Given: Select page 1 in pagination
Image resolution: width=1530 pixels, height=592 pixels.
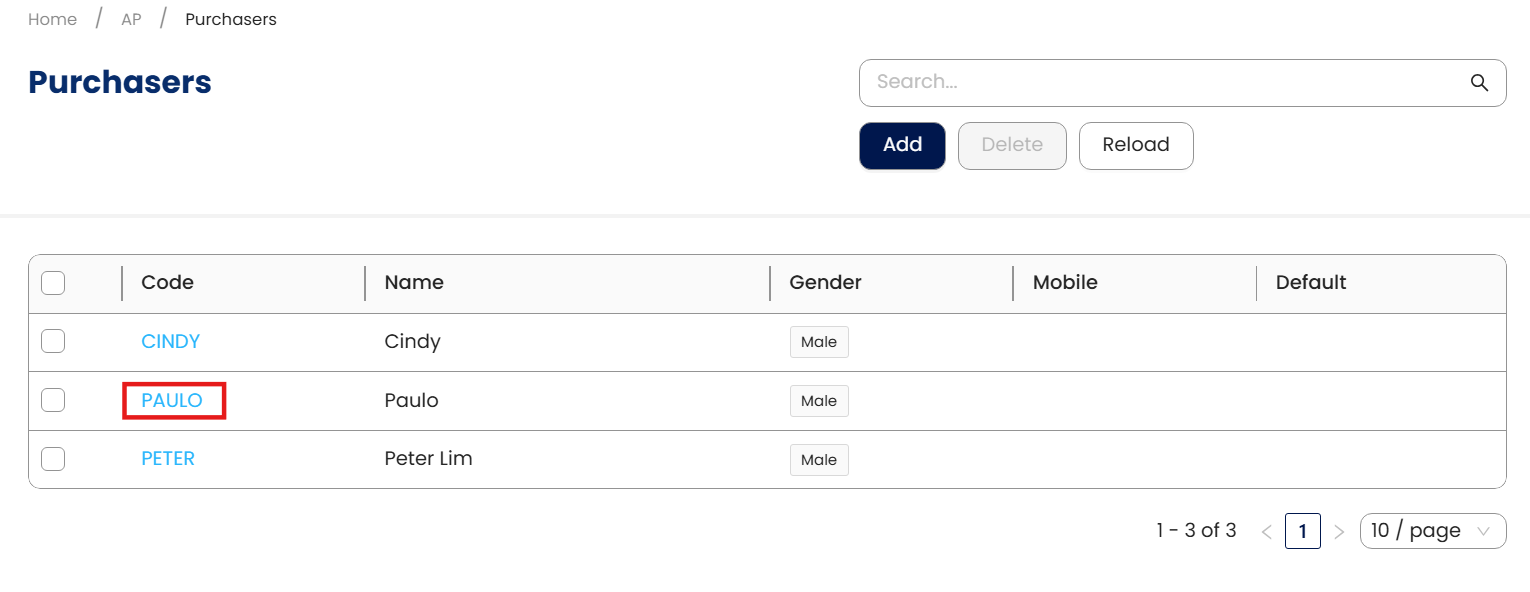Looking at the screenshot, I should coord(1302,531).
